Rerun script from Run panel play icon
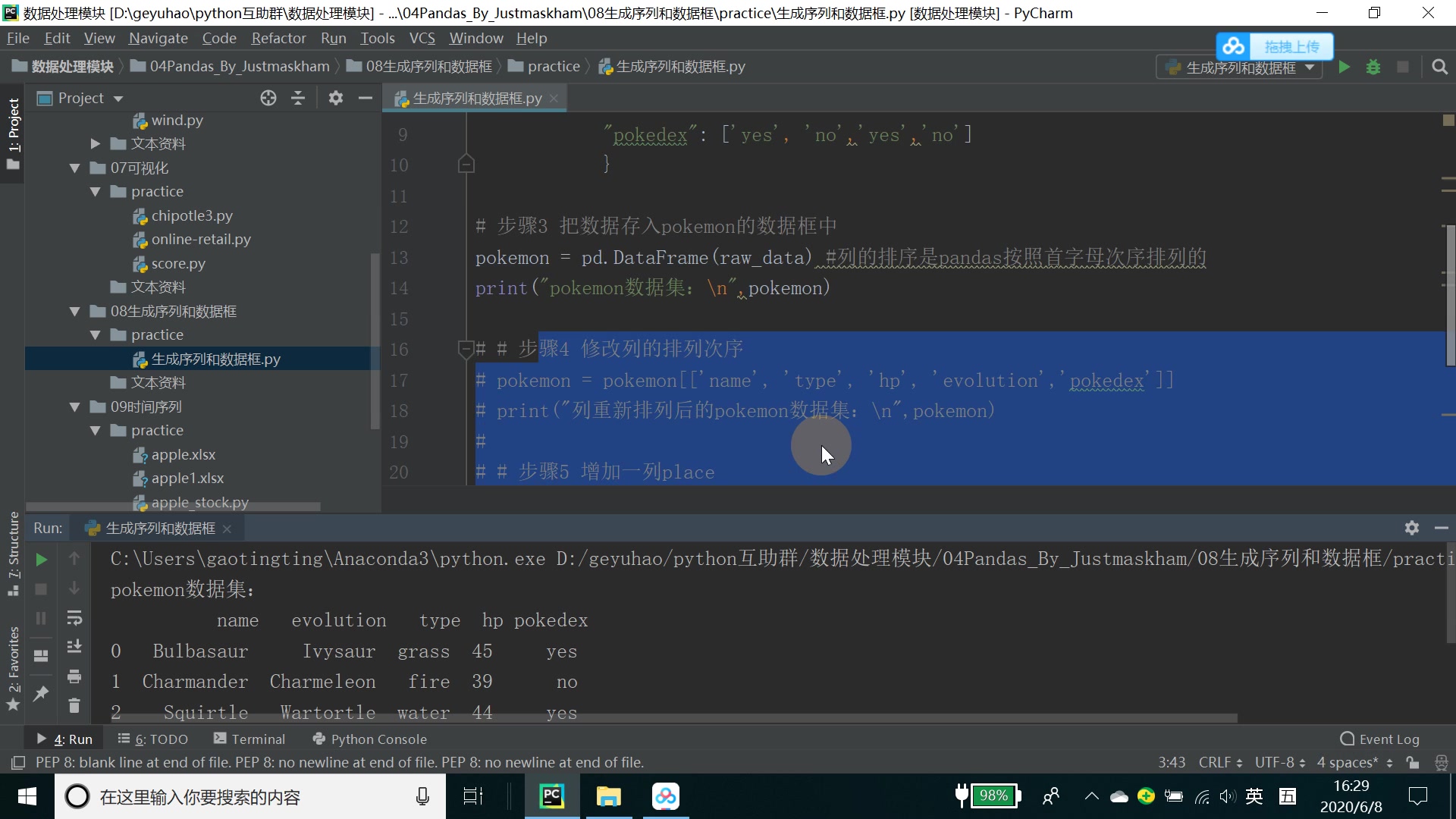The width and height of the screenshot is (1456, 819). (42, 560)
